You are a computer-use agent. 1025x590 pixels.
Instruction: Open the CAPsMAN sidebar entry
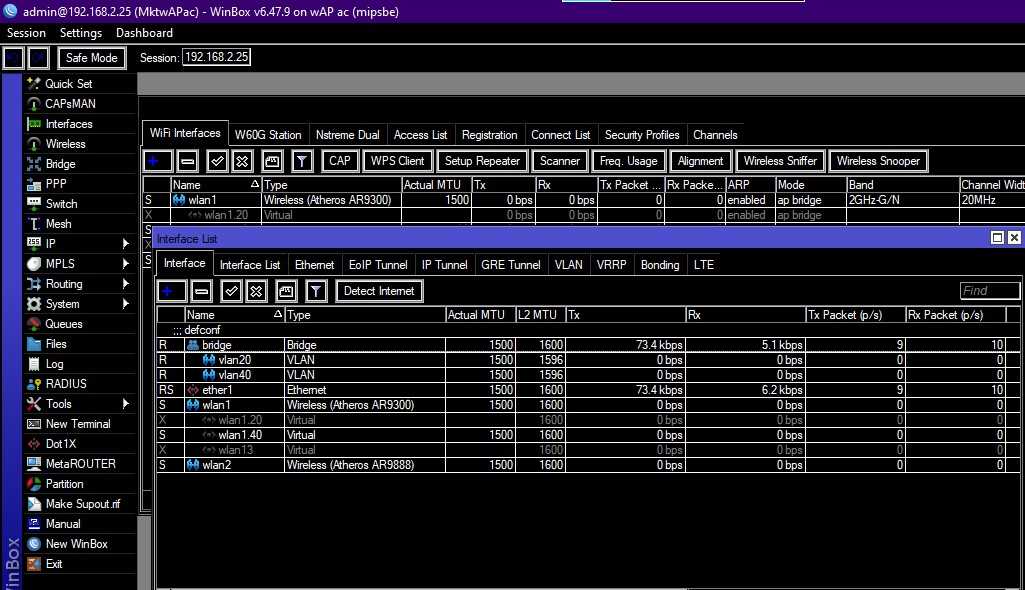point(70,104)
